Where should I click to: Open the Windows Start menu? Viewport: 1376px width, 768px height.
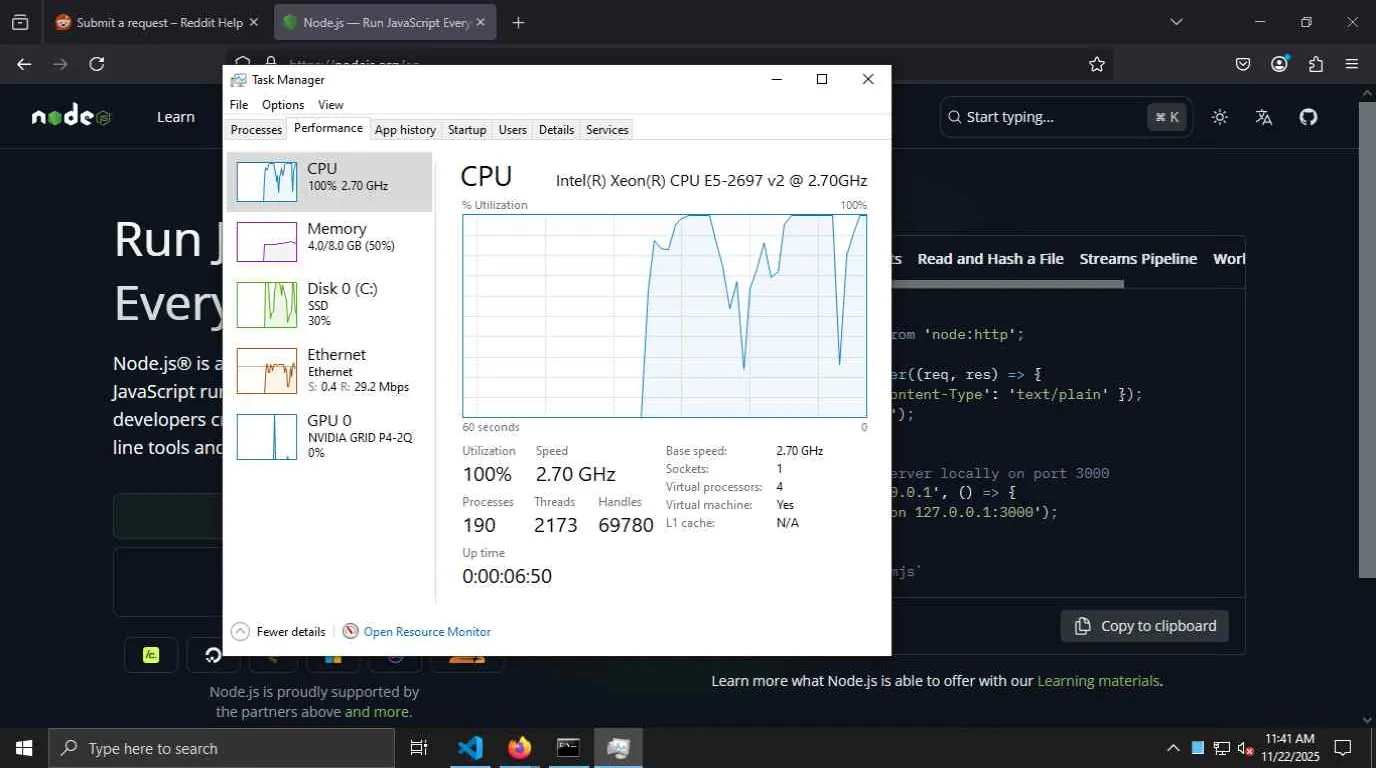[x=24, y=748]
